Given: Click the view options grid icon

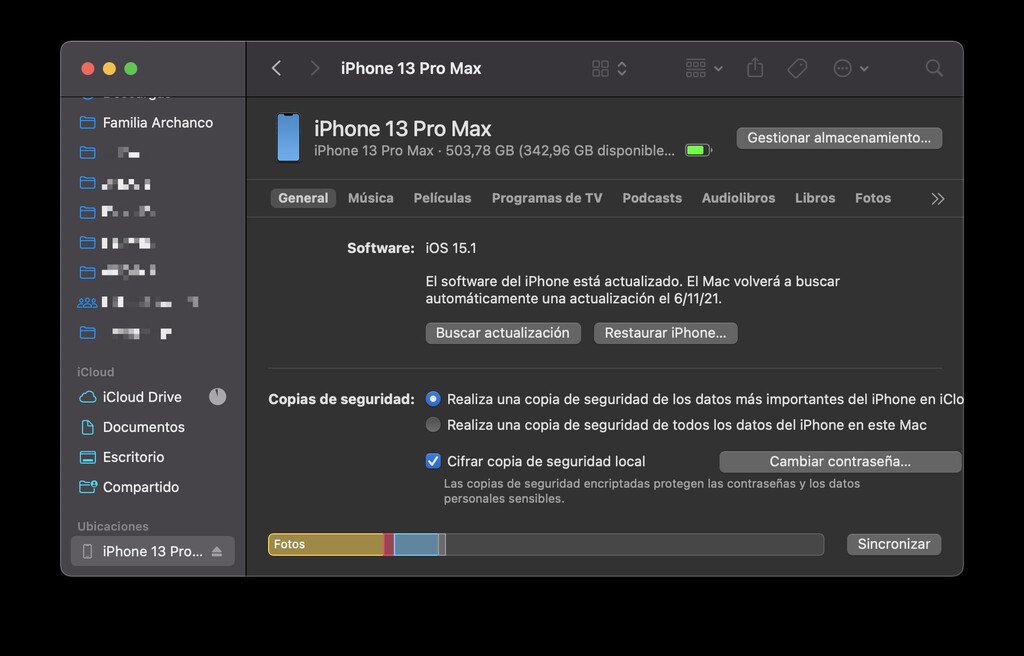Looking at the screenshot, I should coord(601,68).
